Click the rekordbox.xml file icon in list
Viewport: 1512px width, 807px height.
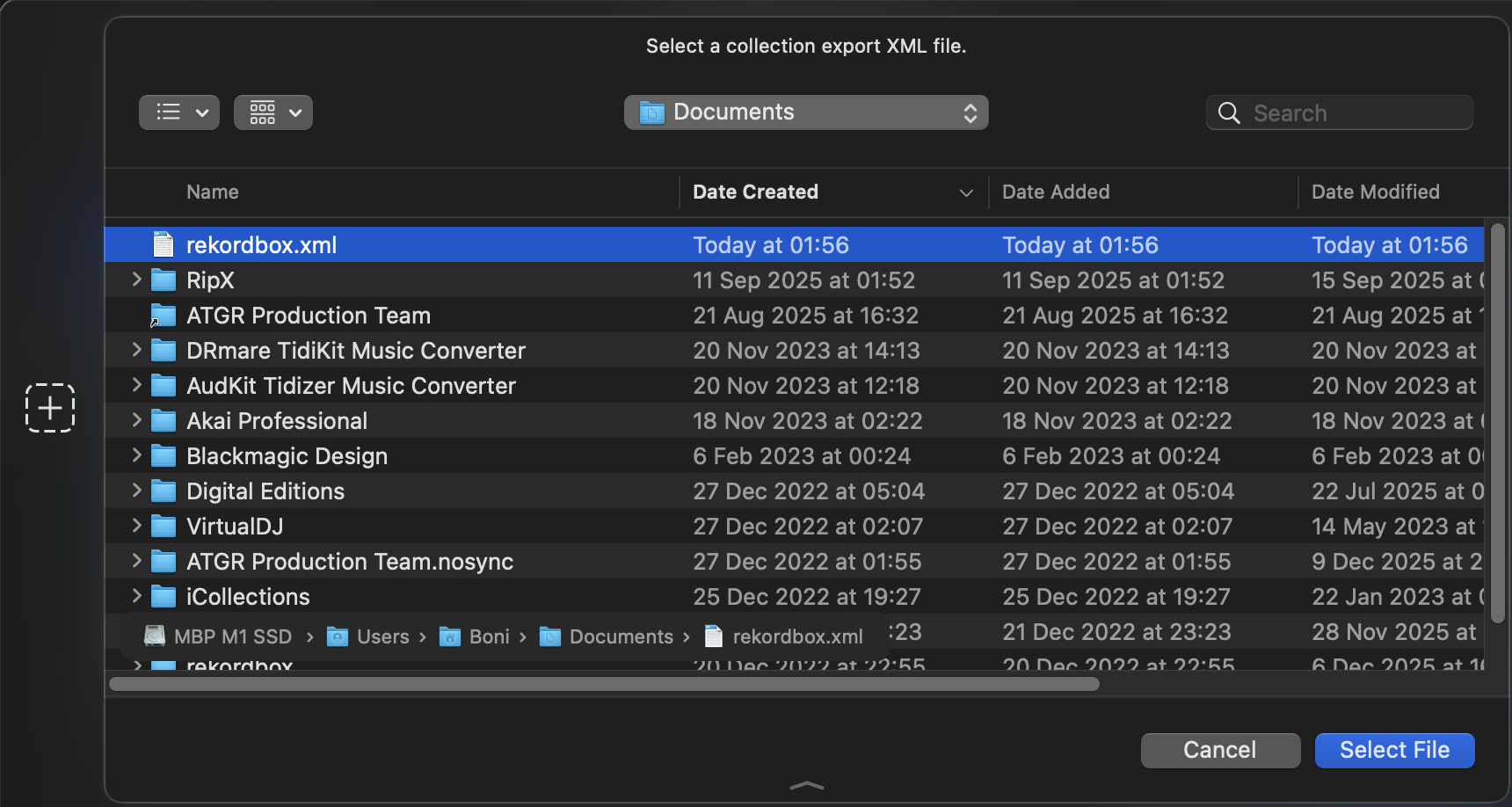coord(164,245)
